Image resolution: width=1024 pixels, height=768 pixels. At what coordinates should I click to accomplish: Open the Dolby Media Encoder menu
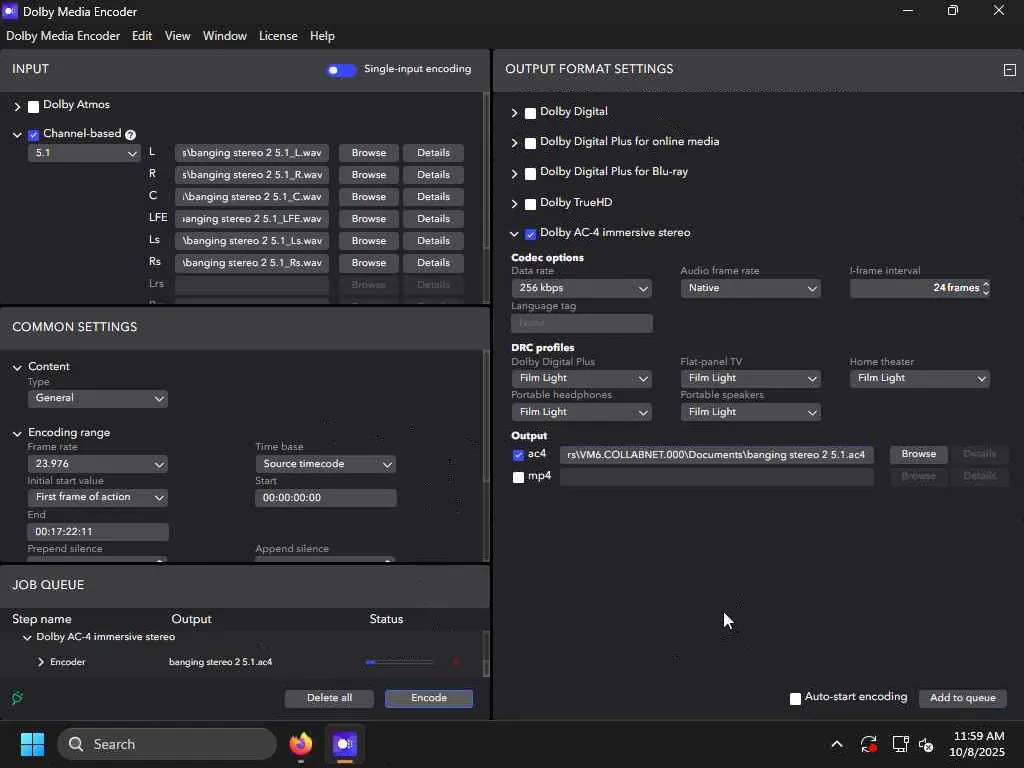pos(63,36)
